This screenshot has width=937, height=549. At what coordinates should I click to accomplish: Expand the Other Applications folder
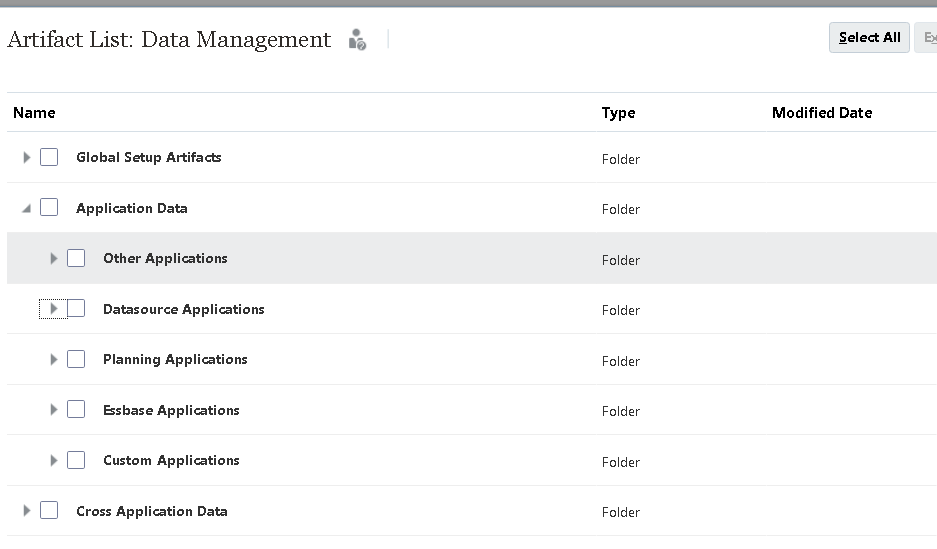click(54, 259)
